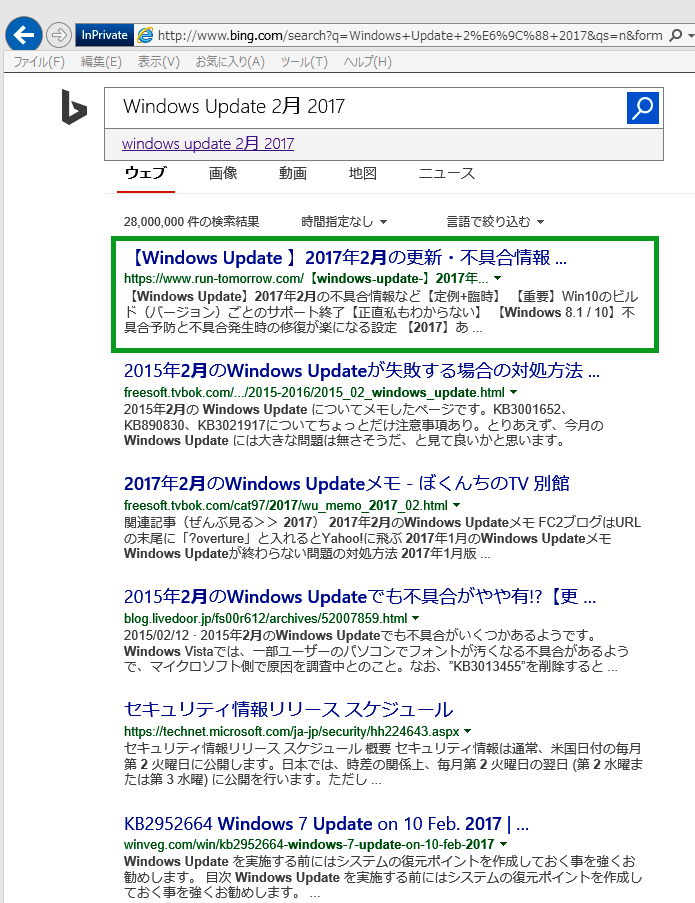The image size is (695, 903).
Task: Open the ヘルプ(H) menu
Action: [367, 62]
